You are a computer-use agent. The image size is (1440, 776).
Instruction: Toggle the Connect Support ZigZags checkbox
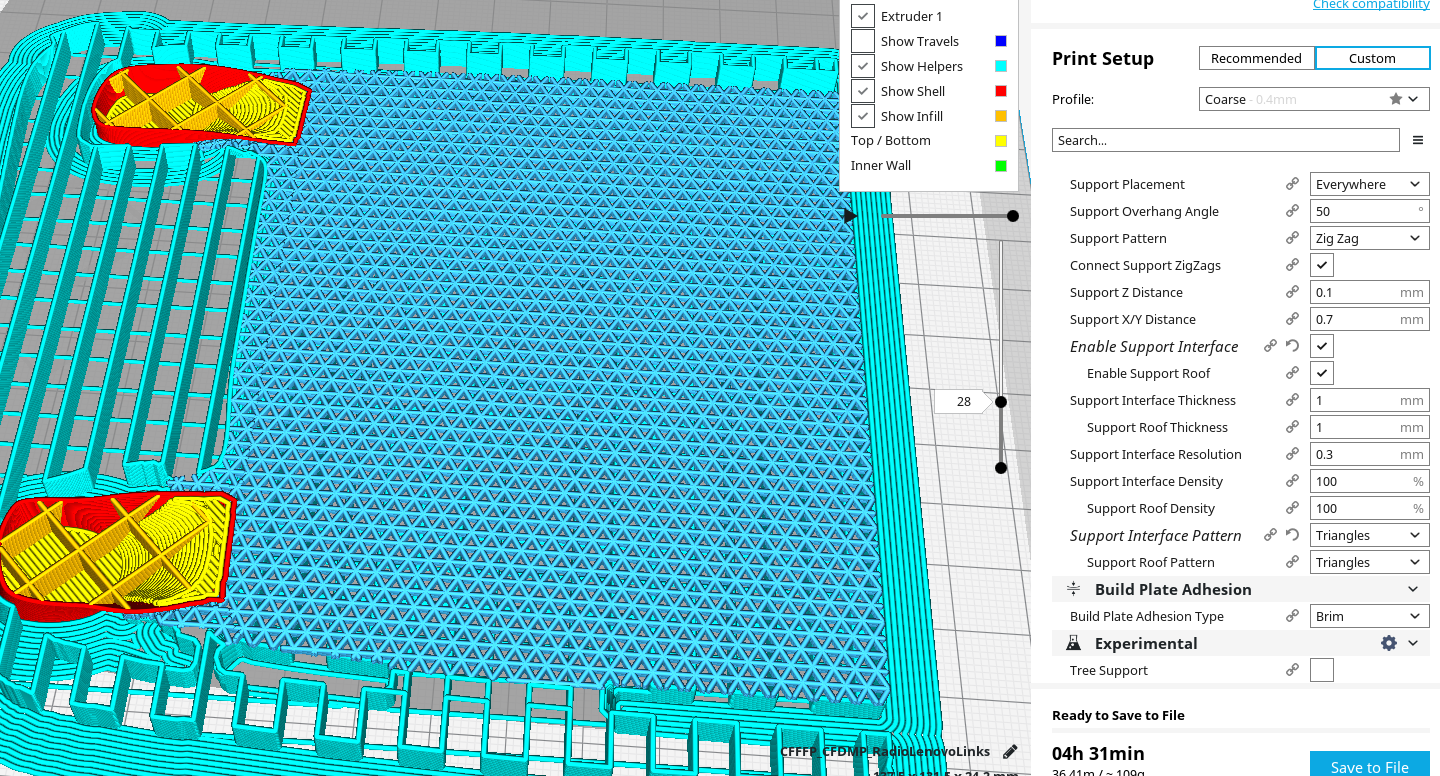pos(1322,265)
